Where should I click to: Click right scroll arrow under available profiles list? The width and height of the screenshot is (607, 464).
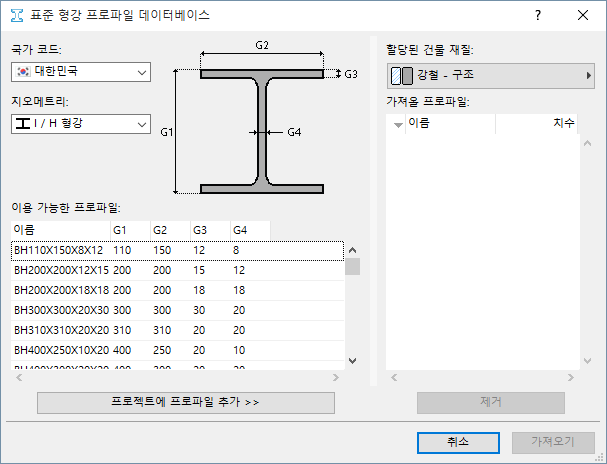(336, 377)
